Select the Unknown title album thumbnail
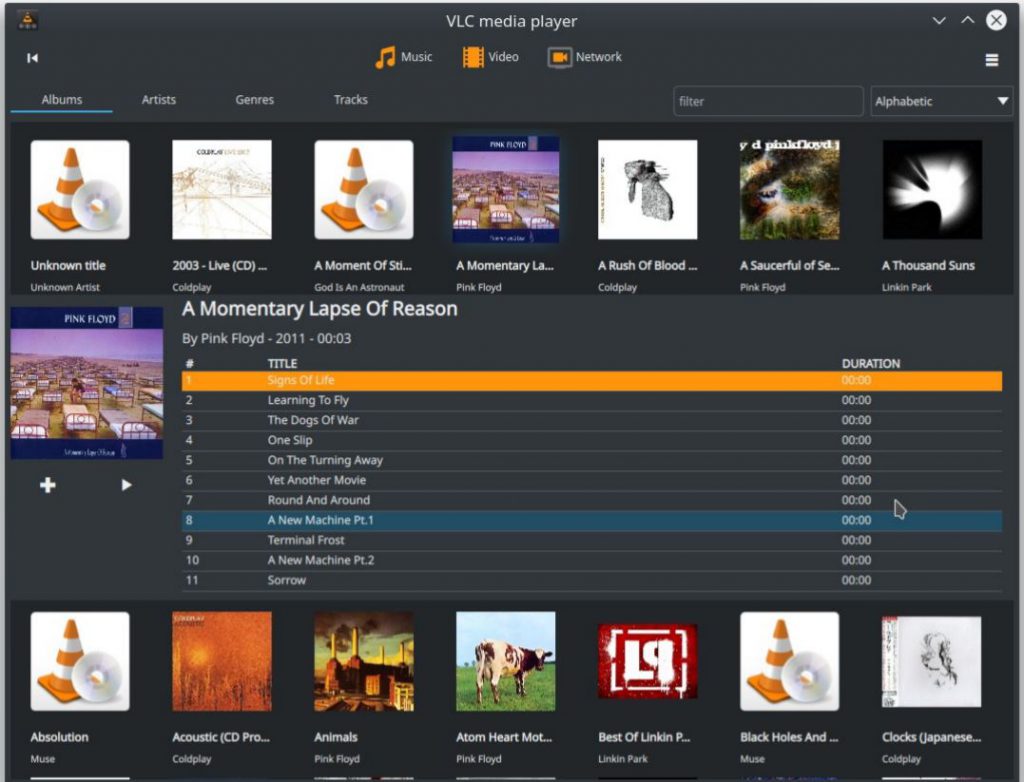Viewport: 1024px width, 782px height. tap(80, 189)
